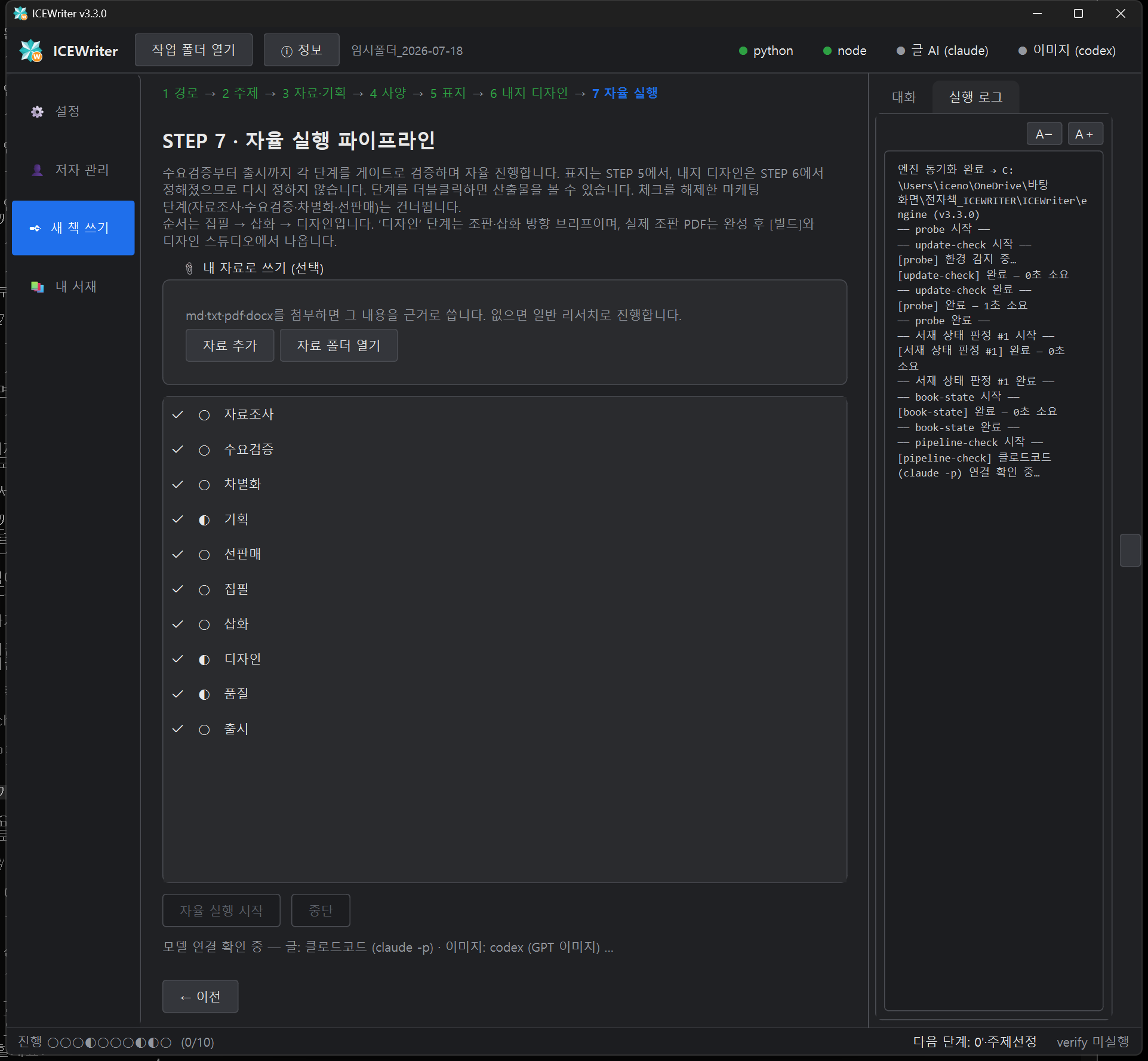
Task: Click the (0/10) progress count
Action: click(198, 1042)
